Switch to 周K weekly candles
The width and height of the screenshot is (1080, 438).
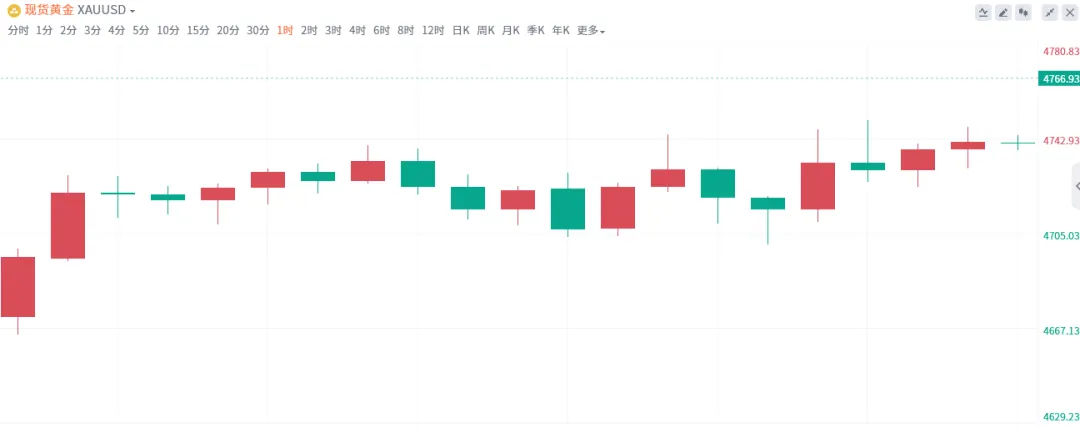[x=486, y=31]
